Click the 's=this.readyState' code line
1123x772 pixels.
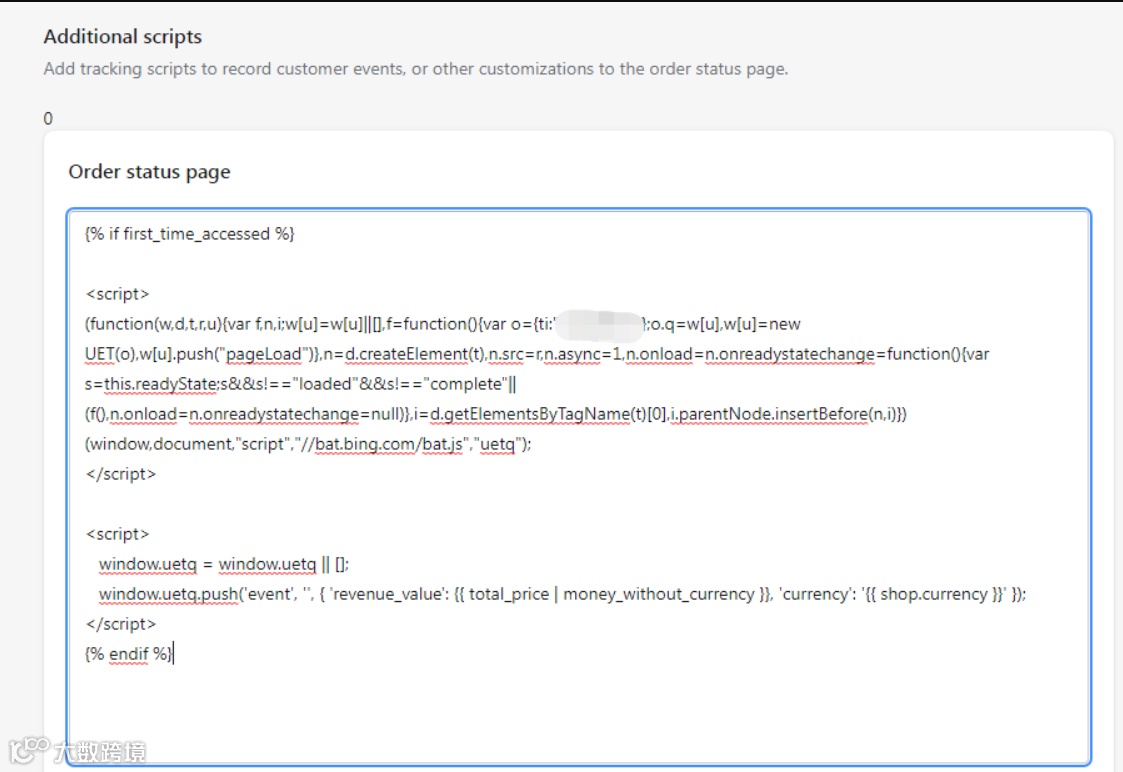(300, 385)
